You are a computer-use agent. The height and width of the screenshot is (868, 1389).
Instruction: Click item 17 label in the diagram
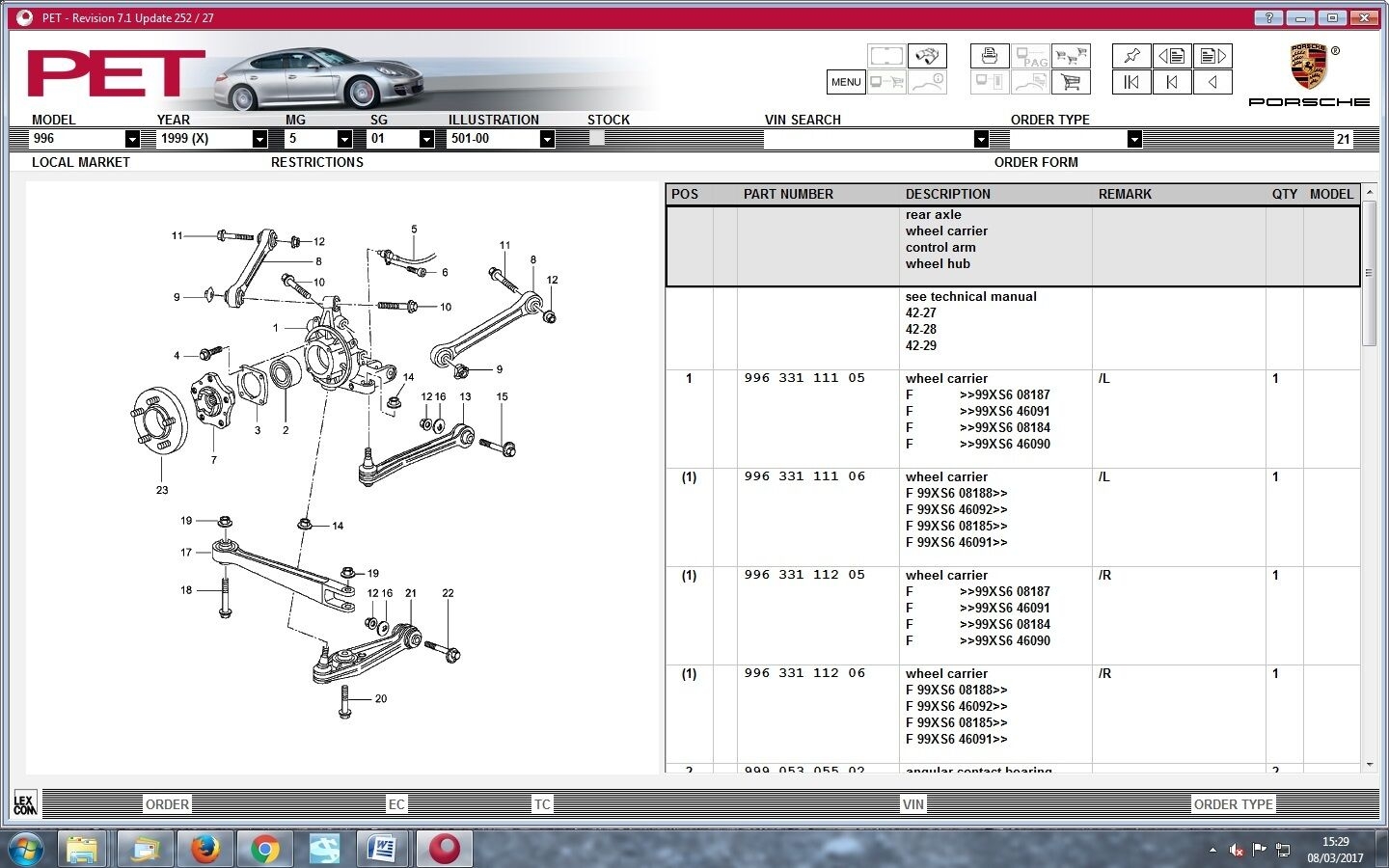coord(186,553)
